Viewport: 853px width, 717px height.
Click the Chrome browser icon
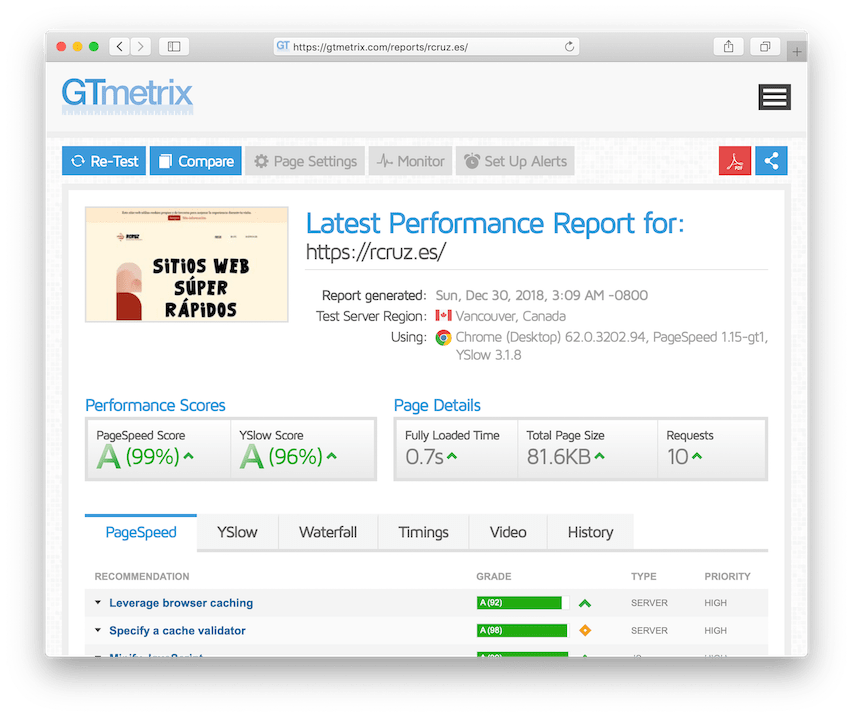coord(443,338)
